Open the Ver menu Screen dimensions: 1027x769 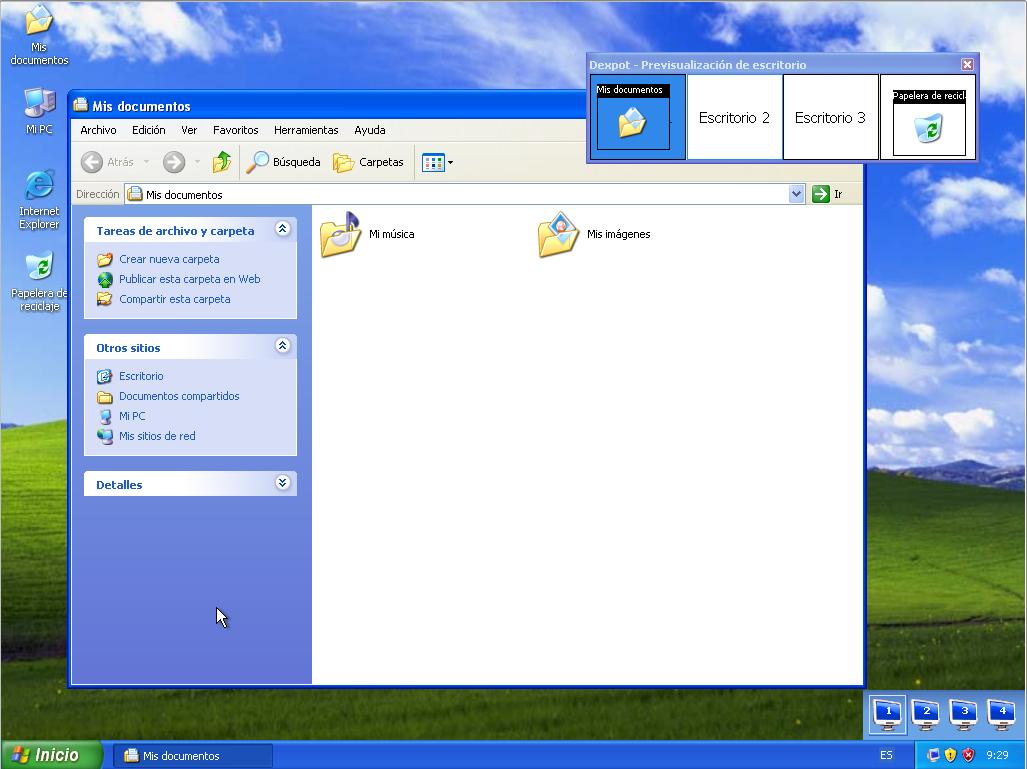coord(189,130)
